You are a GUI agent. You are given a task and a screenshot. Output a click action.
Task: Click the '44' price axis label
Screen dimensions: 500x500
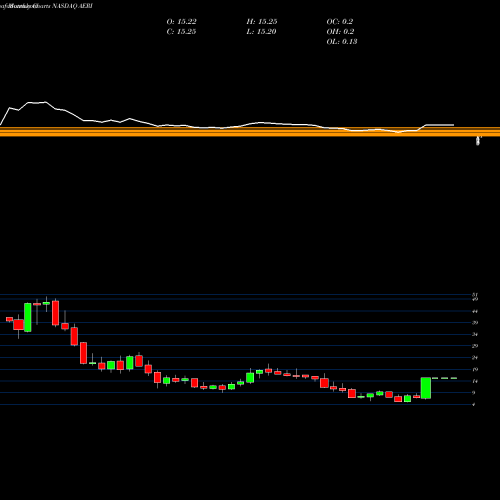[x=475, y=311]
